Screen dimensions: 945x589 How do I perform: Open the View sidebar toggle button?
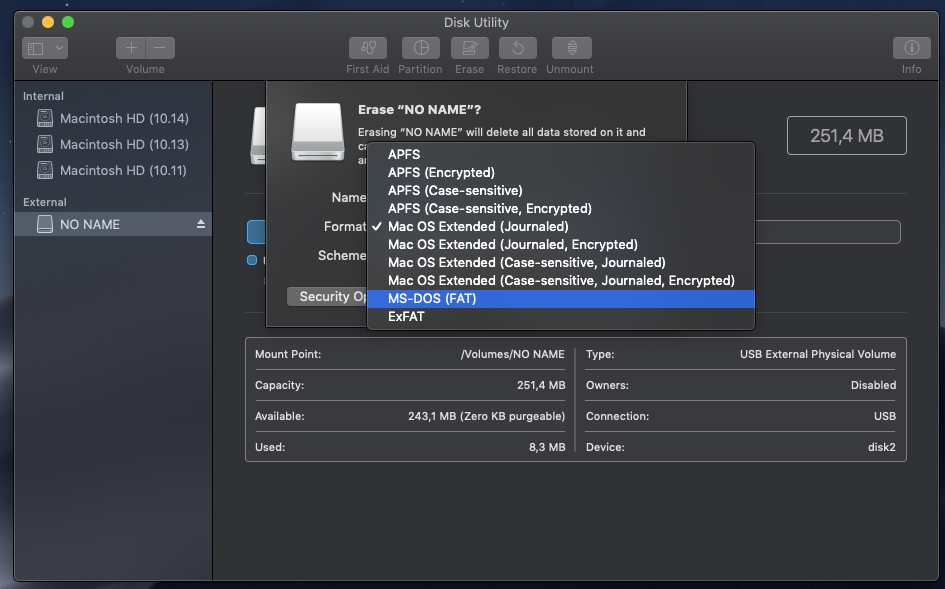[x=36, y=48]
